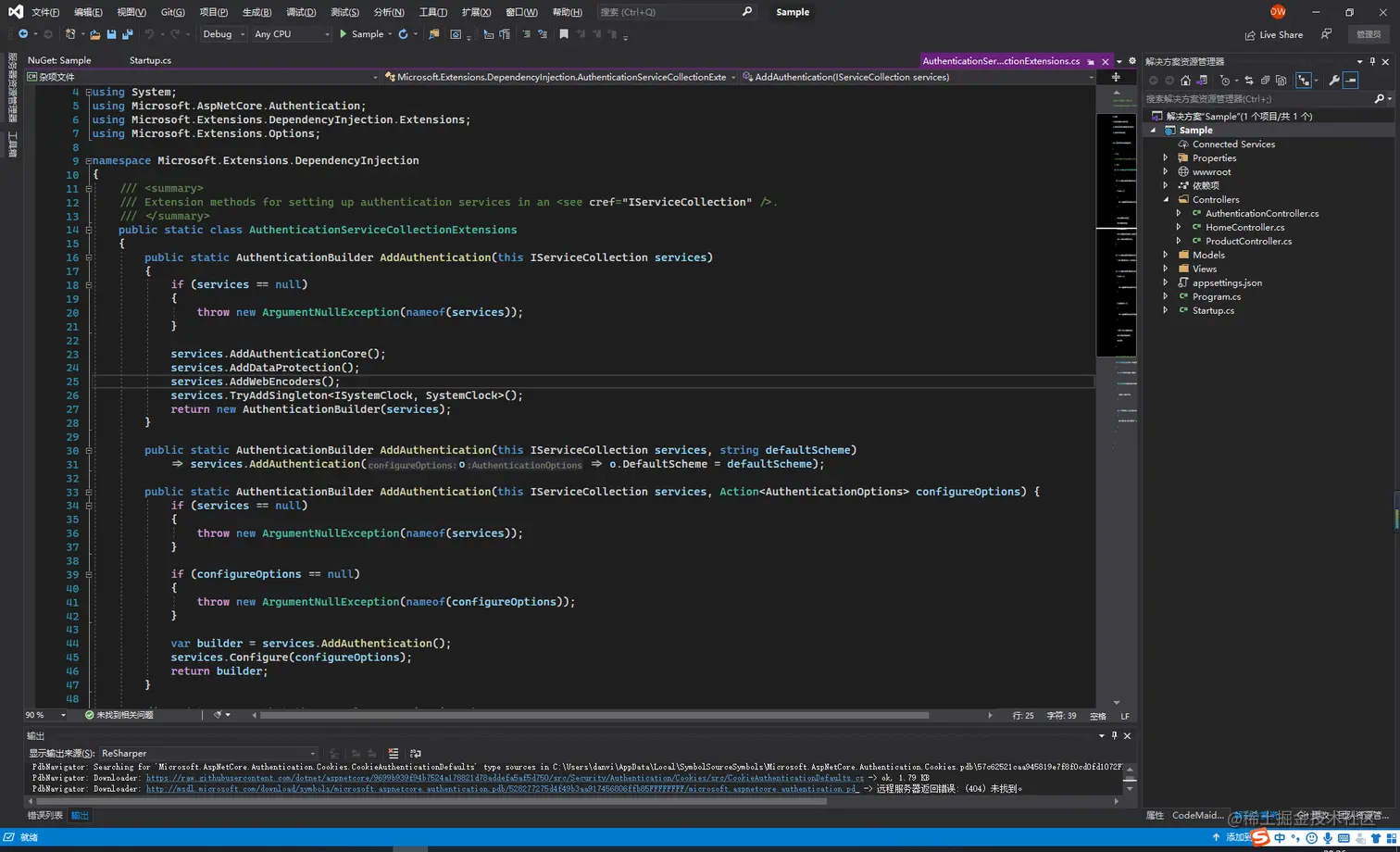The width and height of the screenshot is (1400, 852).
Task: Click the Save All icon
Action: tap(127, 34)
